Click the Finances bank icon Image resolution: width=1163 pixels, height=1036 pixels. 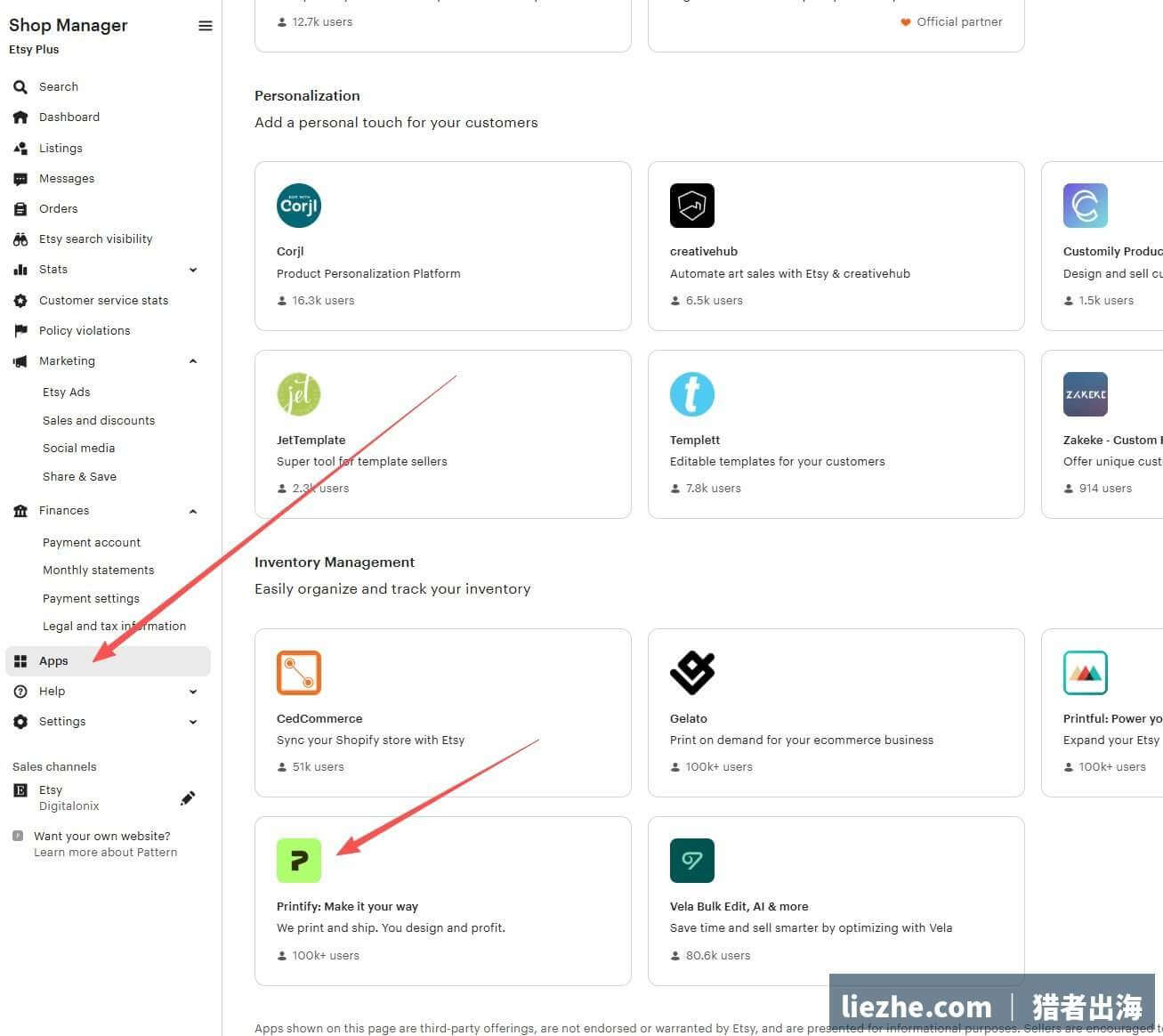click(20, 511)
